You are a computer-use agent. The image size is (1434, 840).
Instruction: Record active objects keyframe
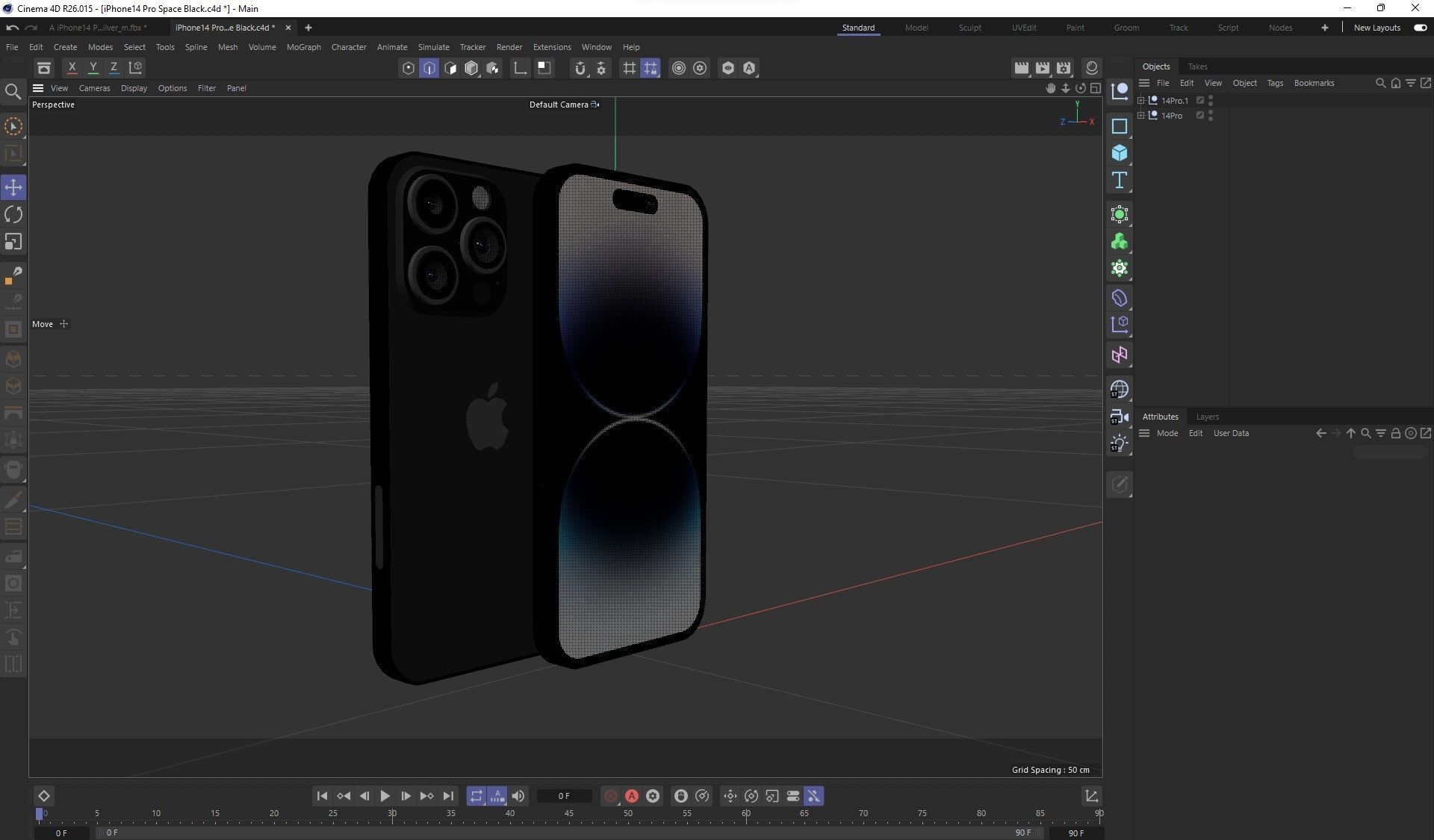[x=610, y=796]
